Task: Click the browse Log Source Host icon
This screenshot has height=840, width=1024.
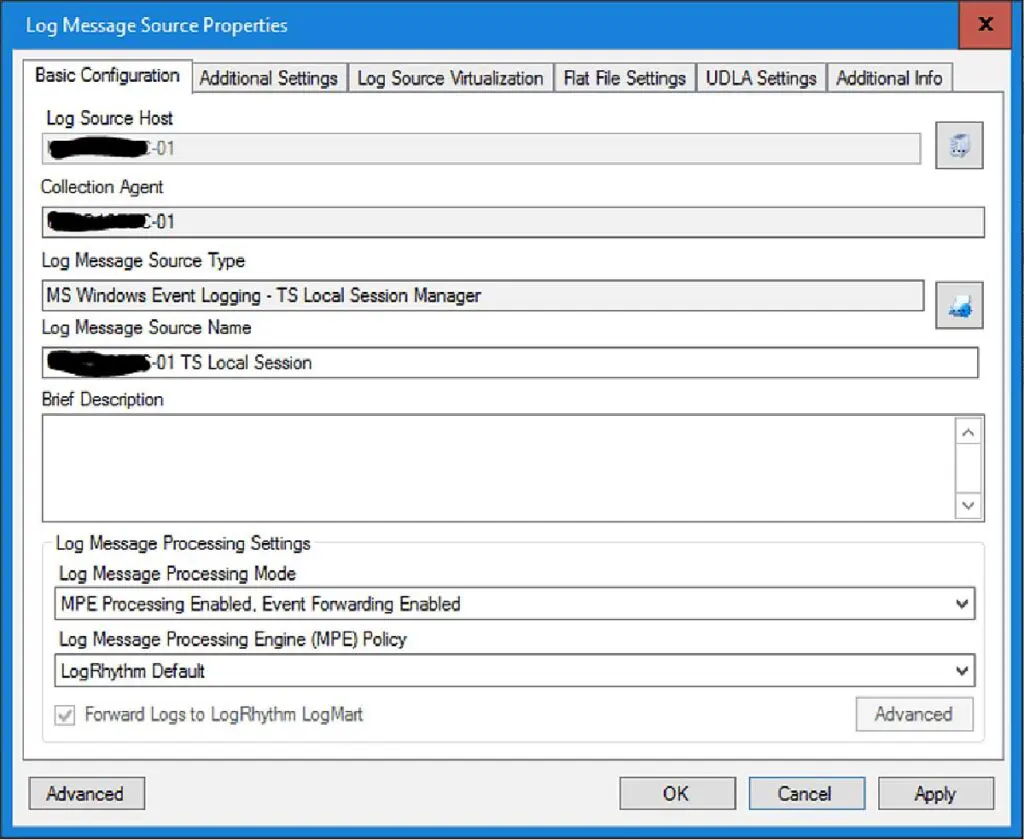Action: point(958,145)
